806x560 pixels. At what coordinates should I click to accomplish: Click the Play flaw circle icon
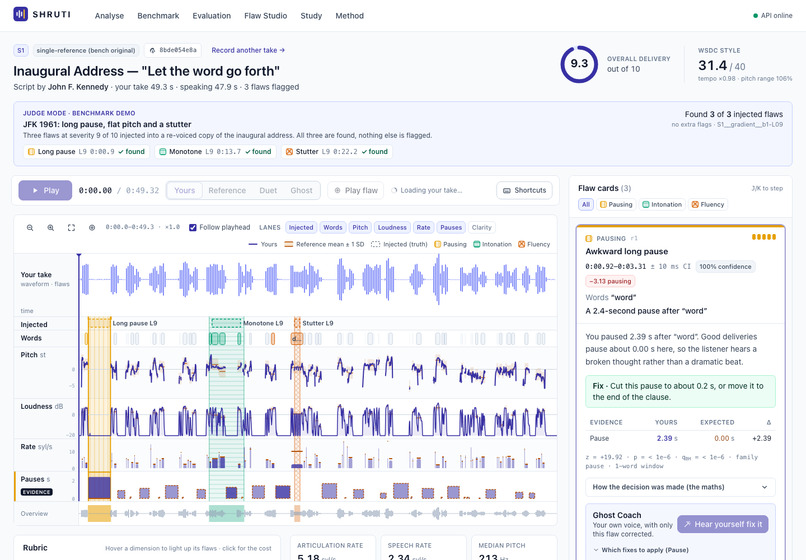coord(338,190)
